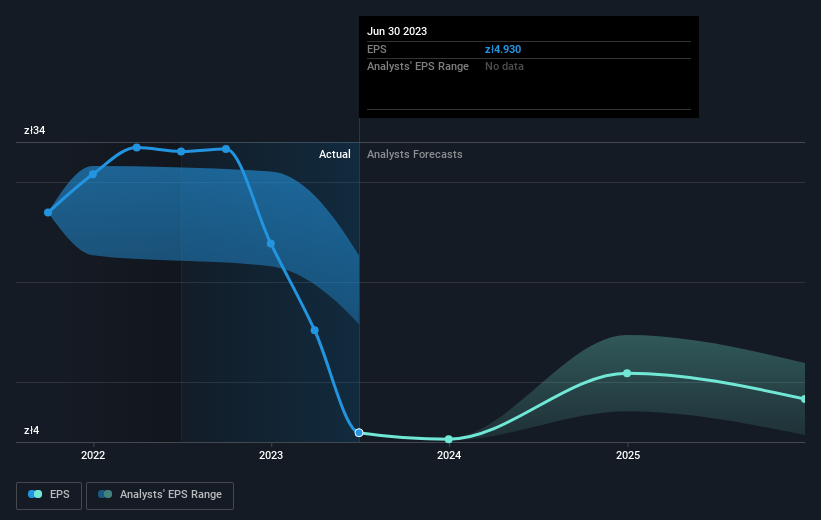The width and height of the screenshot is (821, 520).
Task: Click the zł34 y-axis label
Action: coord(35,130)
